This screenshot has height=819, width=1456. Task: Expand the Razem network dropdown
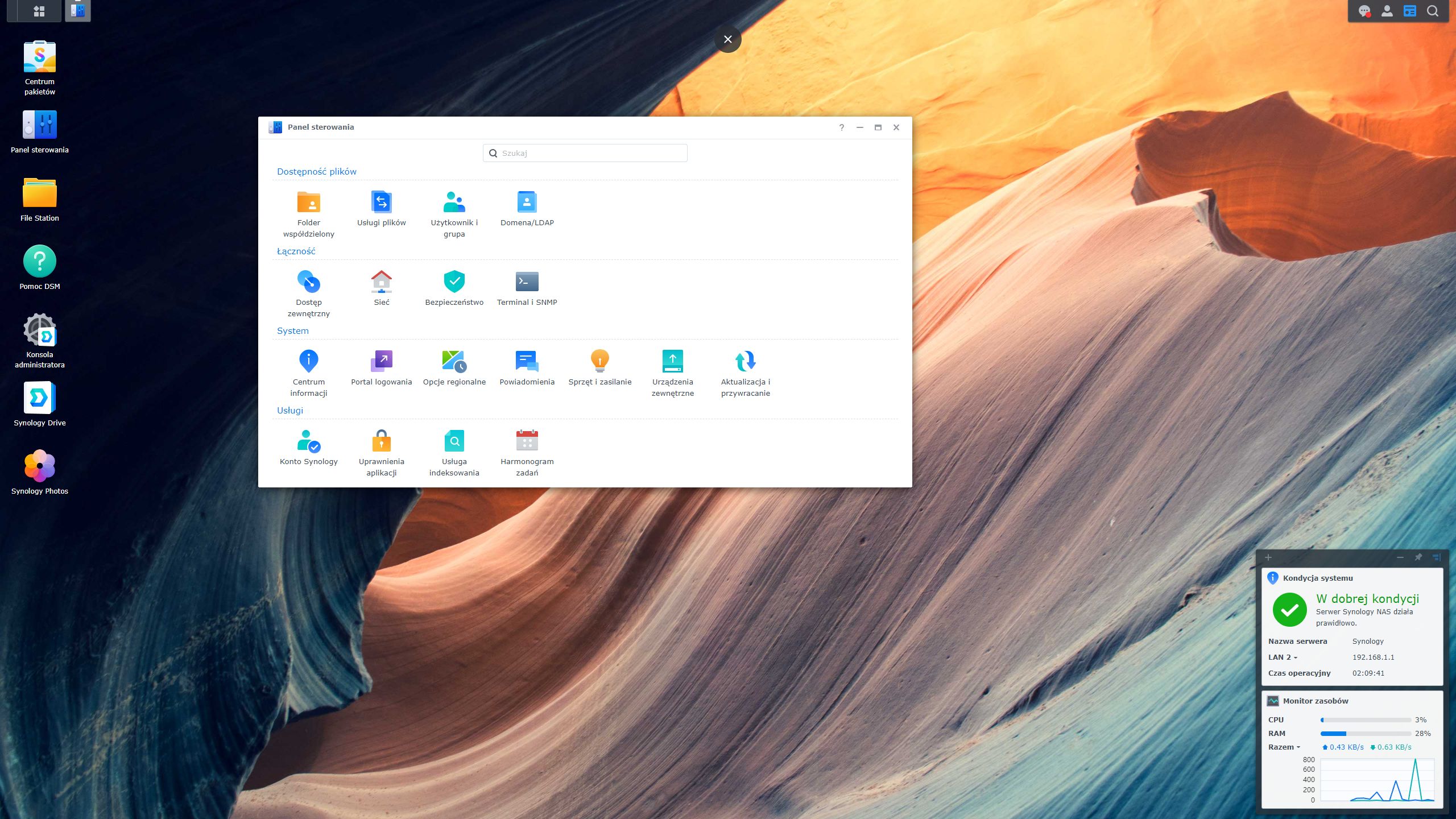tap(1284, 747)
